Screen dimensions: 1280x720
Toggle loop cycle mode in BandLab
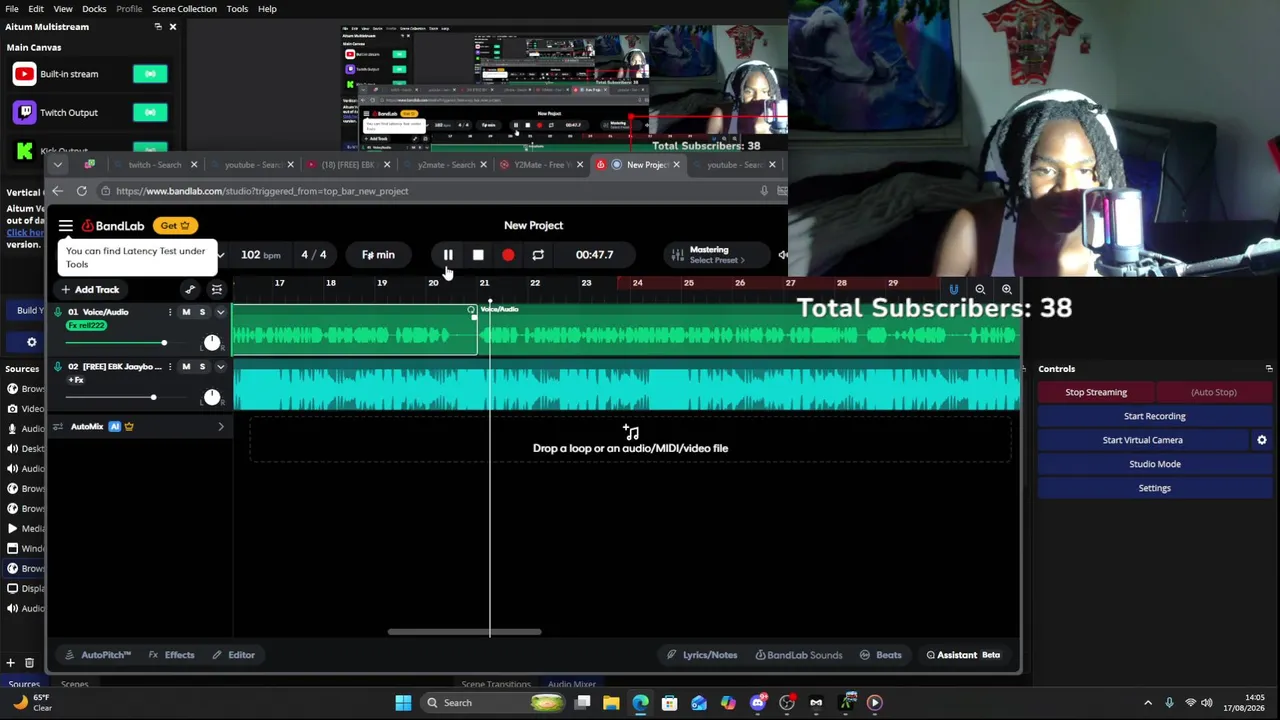[x=538, y=255]
